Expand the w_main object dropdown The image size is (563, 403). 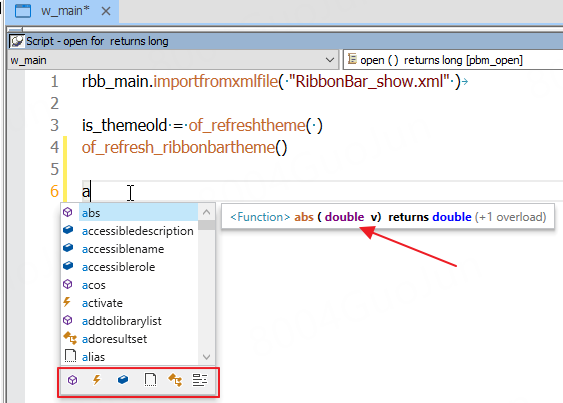(330, 60)
